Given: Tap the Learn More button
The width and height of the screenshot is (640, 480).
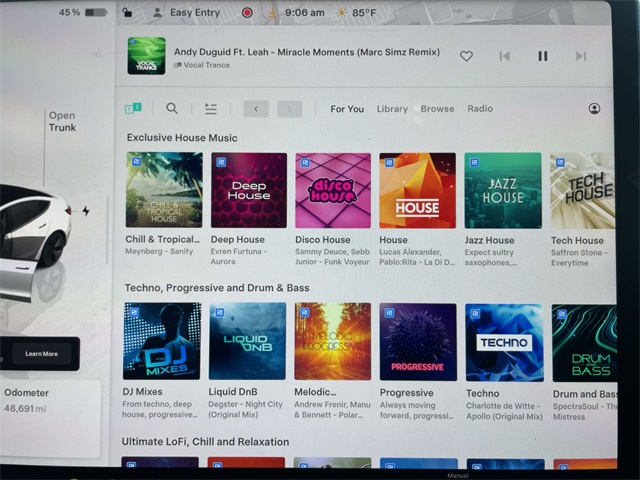Looking at the screenshot, I should click(x=42, y=353).
